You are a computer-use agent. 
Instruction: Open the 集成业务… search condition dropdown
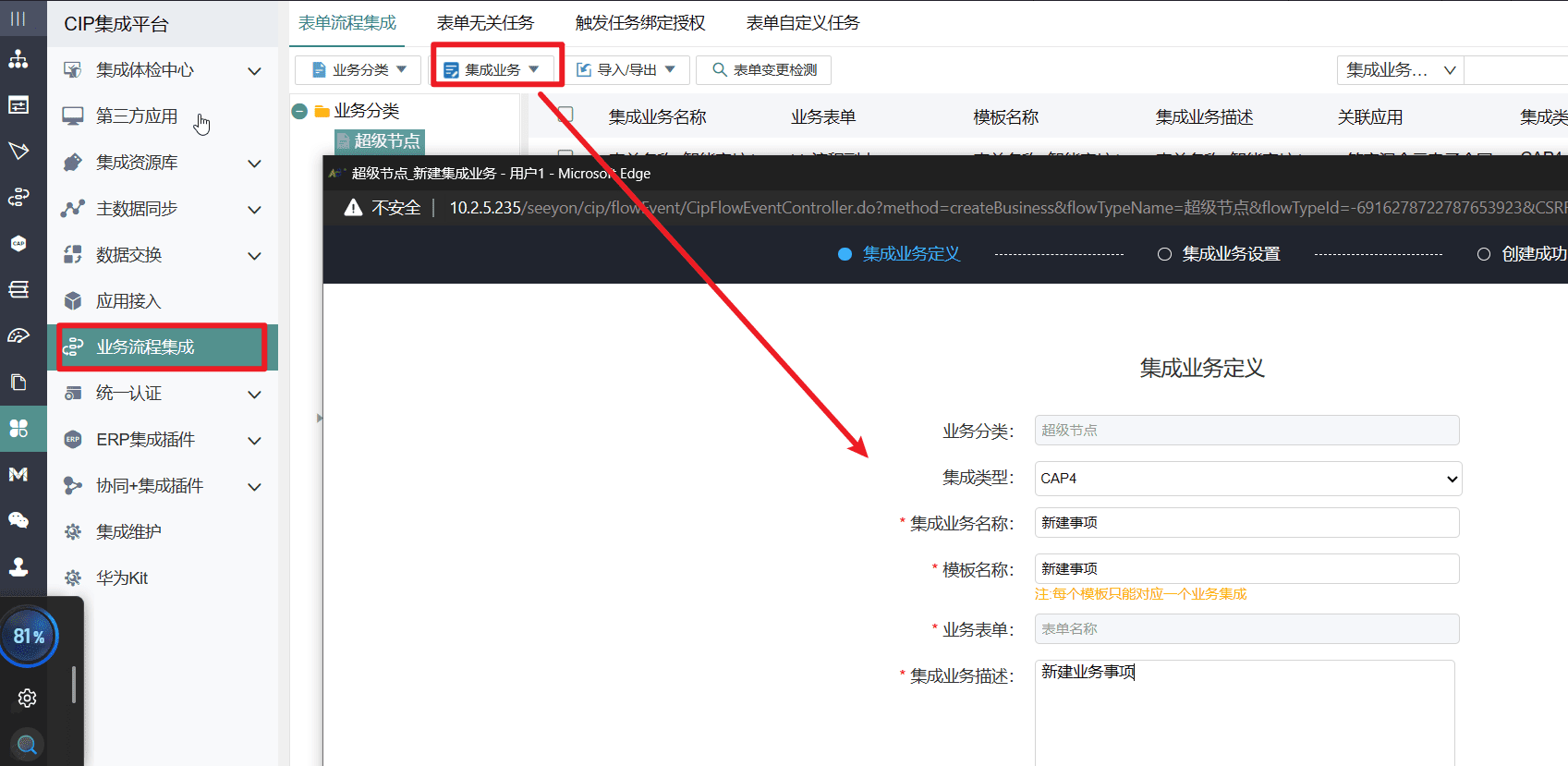(x=1400, y=70)
